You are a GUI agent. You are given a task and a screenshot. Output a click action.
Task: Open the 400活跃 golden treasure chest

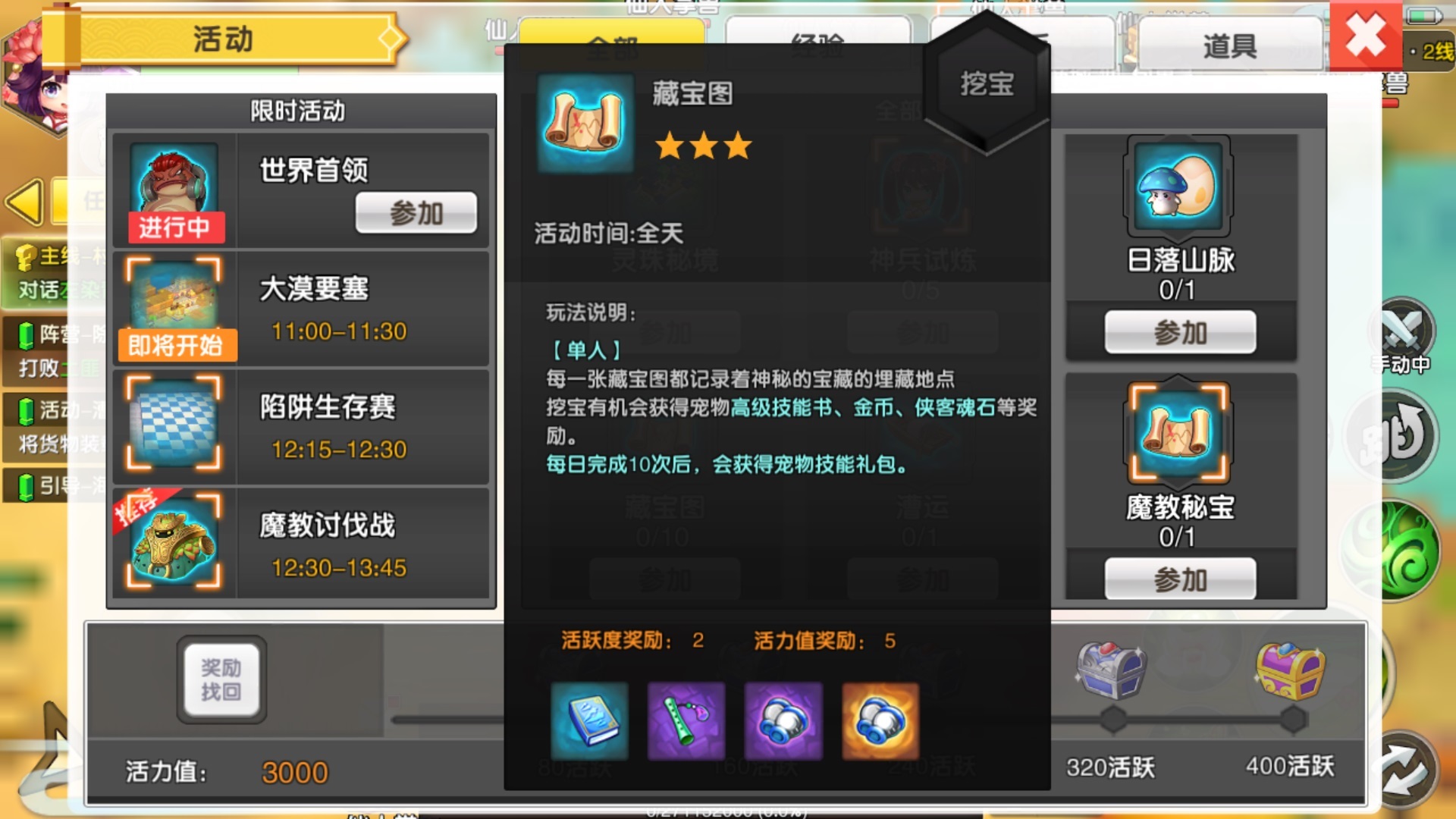pyautogui.click(x=1291, y=669)
